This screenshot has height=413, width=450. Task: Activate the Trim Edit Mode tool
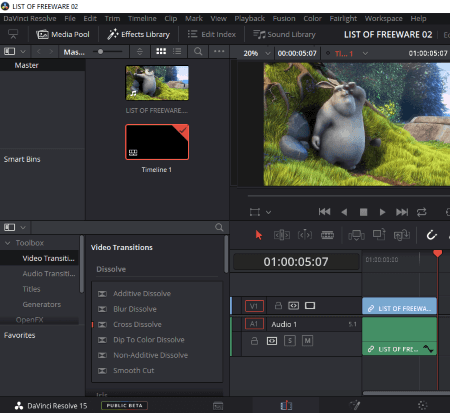(x=282, y=235)
